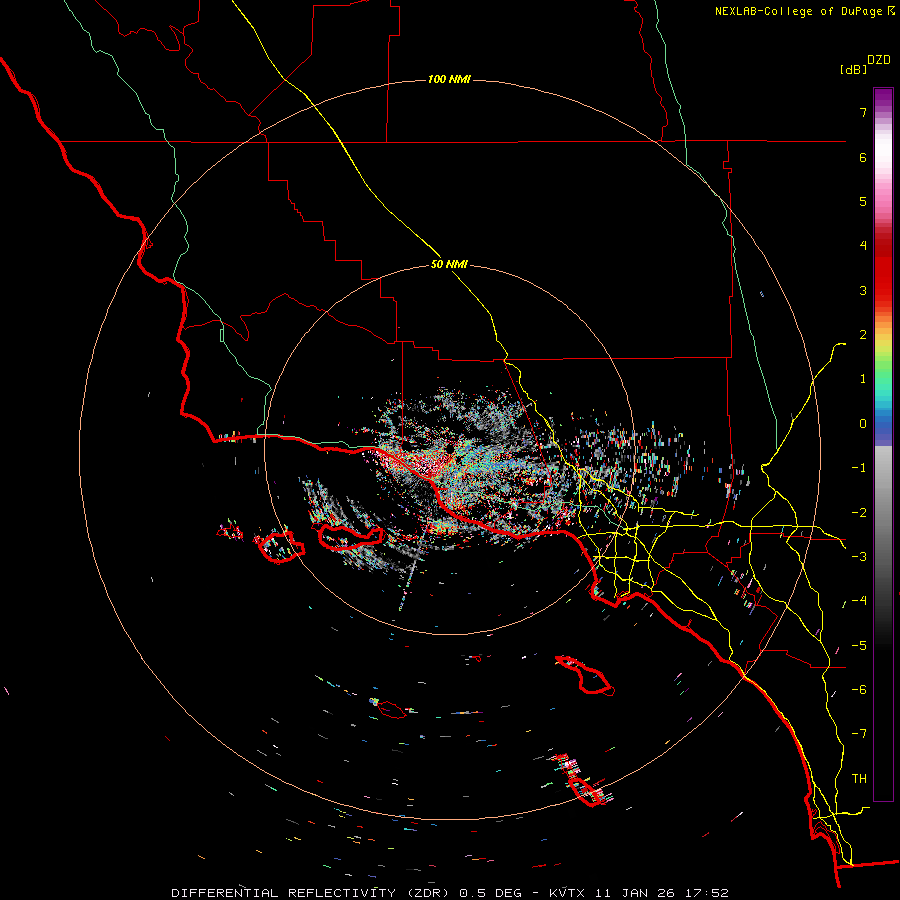Click the DZD legend title
Image resolution: width=900 pixels, height=900 pixels.
tap(879, 60)
